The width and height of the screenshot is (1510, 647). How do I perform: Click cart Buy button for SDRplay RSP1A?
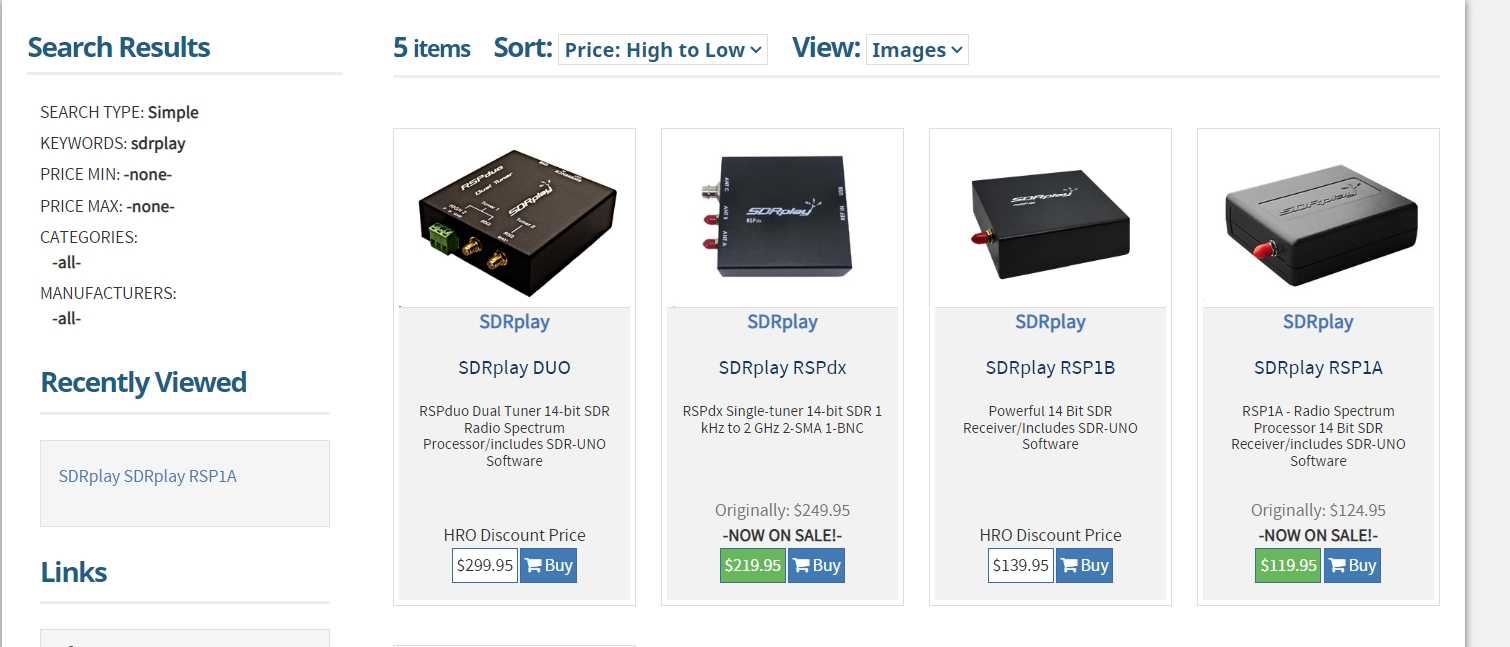(x=1352, y=565)
